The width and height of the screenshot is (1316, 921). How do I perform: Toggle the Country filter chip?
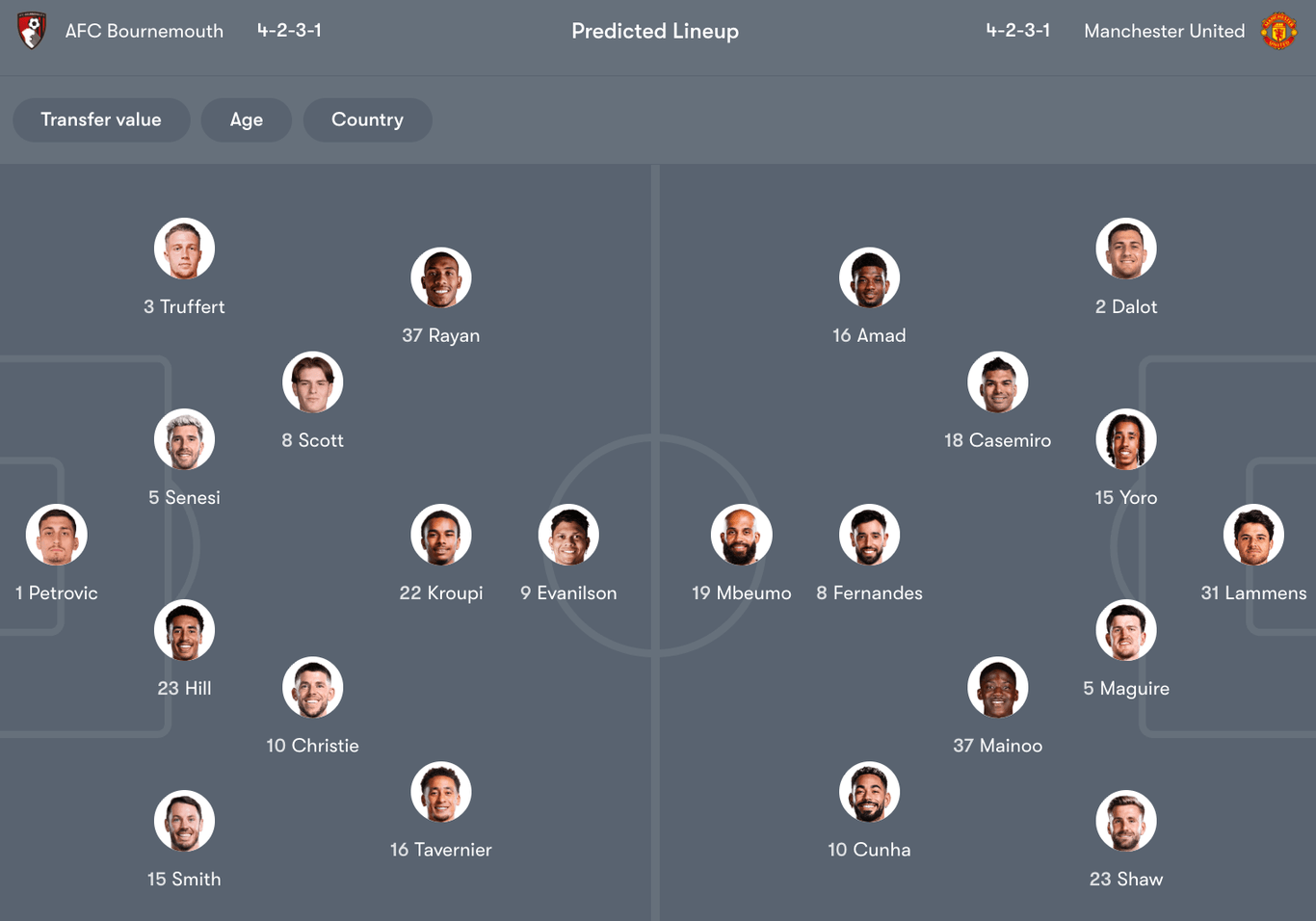pyautogui.click(x=367, y=119)
